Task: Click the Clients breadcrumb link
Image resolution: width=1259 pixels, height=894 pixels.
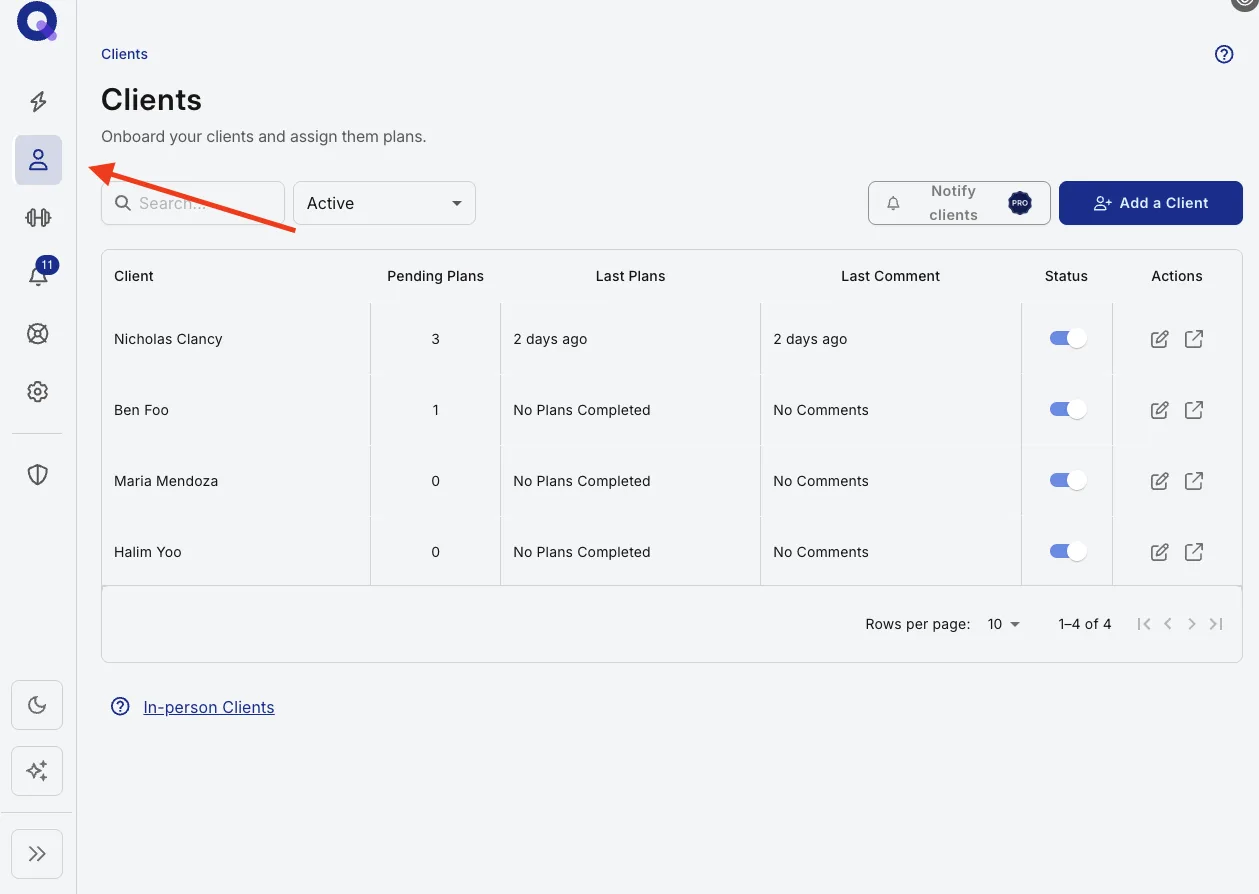Action: [124, 54]
